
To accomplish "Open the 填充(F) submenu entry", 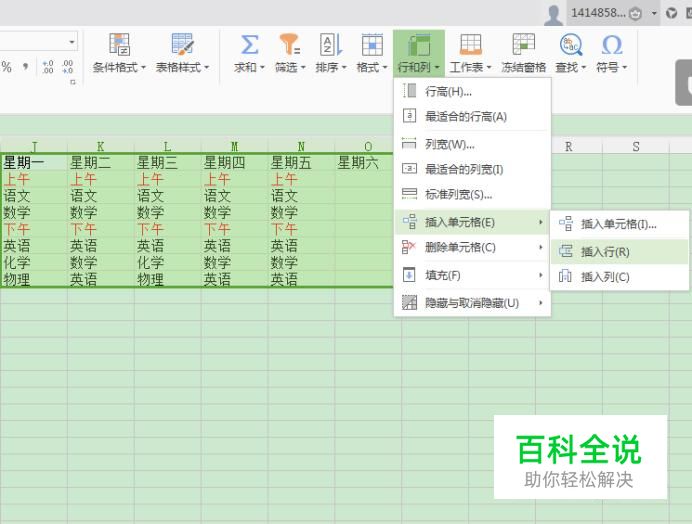I will [x=472, y=275].
